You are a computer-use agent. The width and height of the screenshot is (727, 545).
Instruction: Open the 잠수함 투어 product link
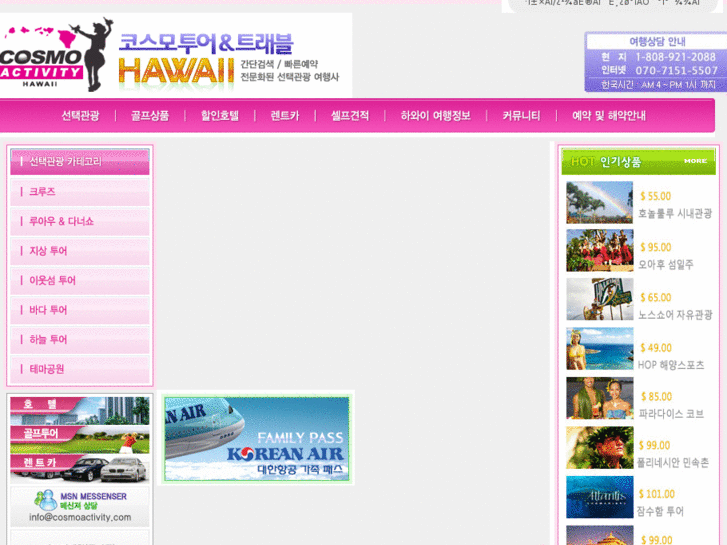coord(660,511)
